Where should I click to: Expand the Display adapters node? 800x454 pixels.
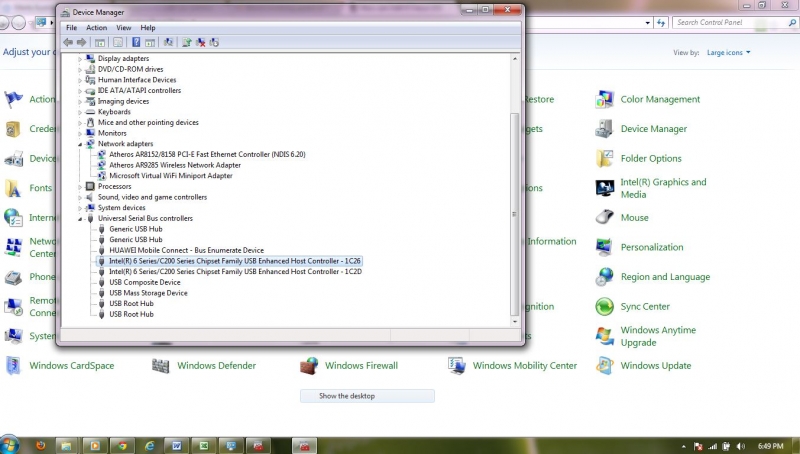point(80,58)
